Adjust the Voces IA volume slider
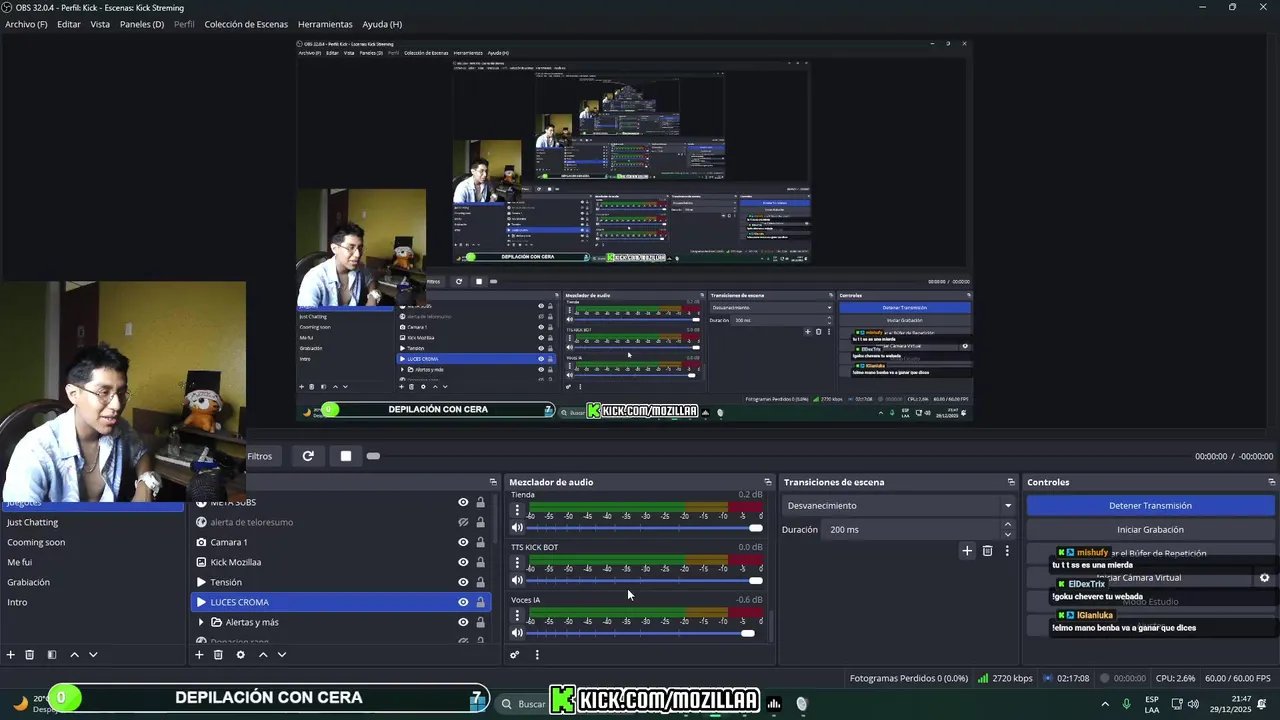Image resolution: width=1280 pixels, height=720 pixels. (644, 633)
